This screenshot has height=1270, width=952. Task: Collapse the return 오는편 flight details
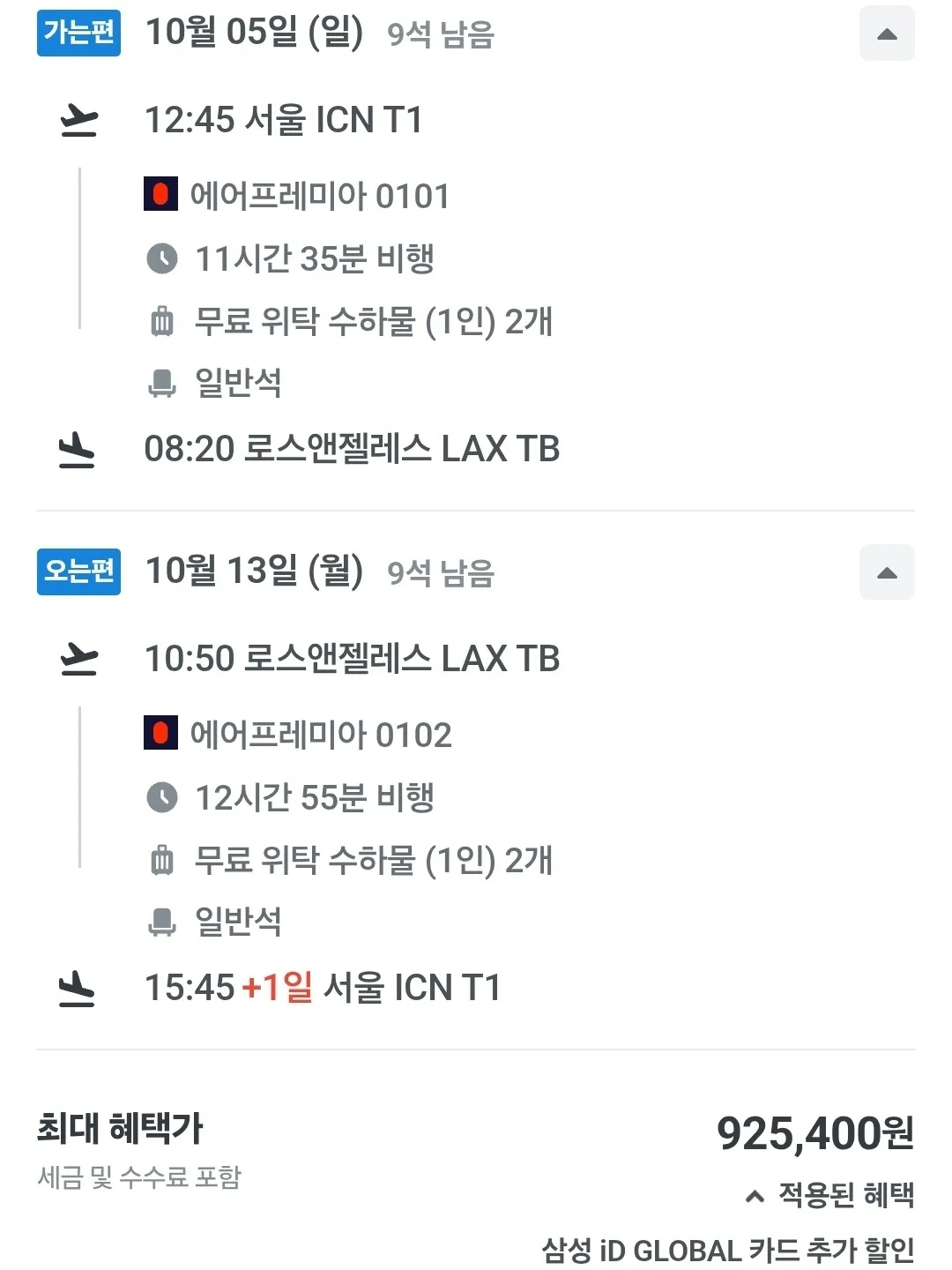[887, 573]
